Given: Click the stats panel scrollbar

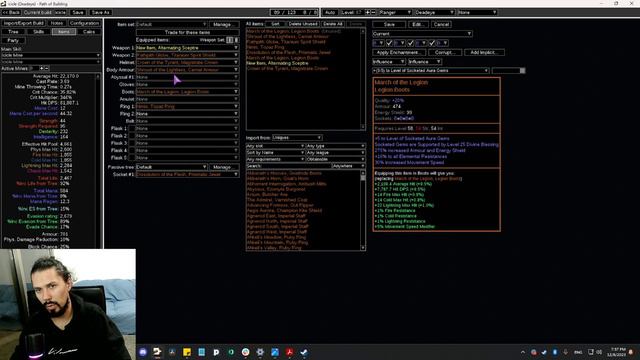Looking at the screenshot, I should pyautogui.click(x=98, y=161).
